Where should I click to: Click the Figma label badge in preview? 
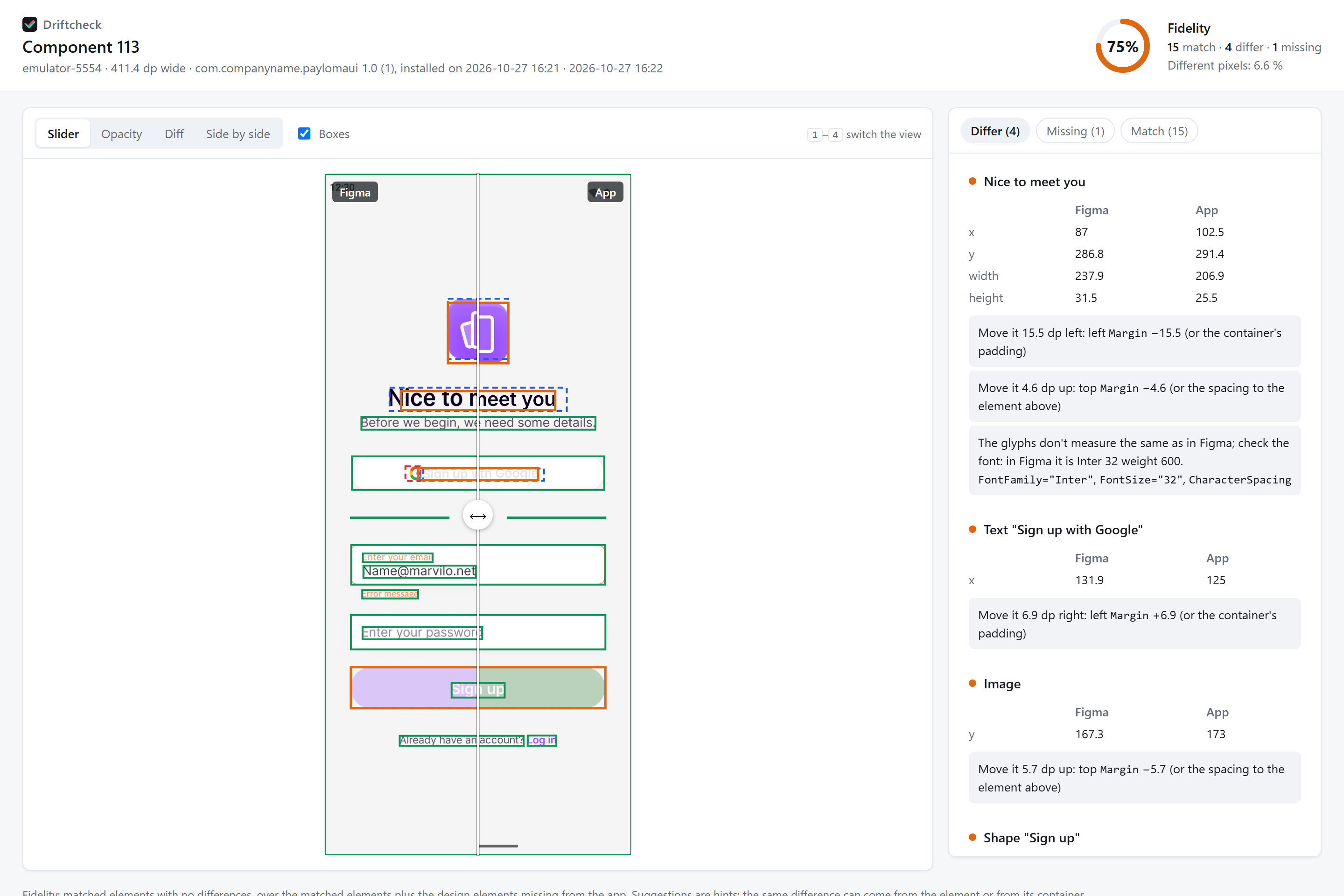[x=355, y=193]
